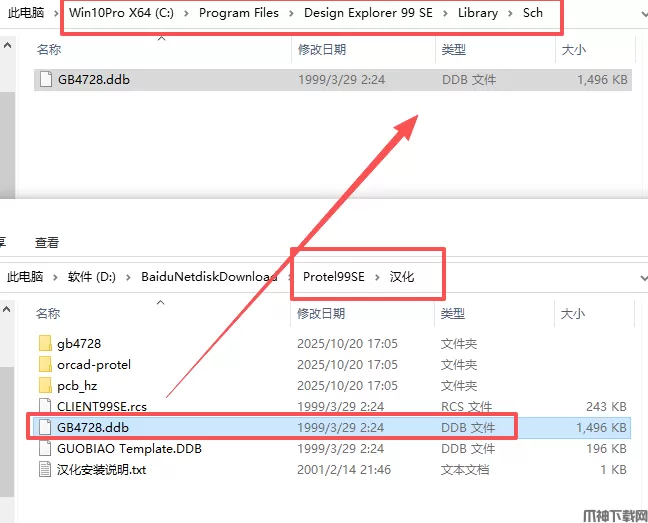Click the GB4728.ddb file icon in Sch window
This screenshot has width=648, height=523.
click(45, 79)
